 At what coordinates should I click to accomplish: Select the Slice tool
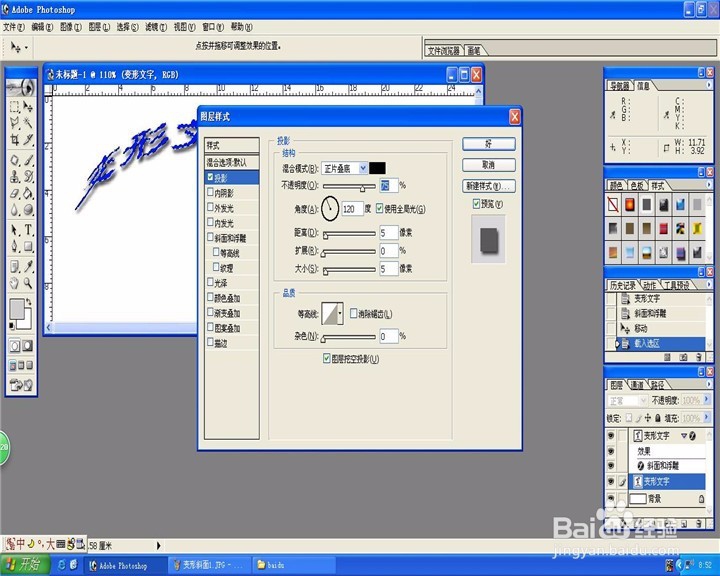point(28,139)
